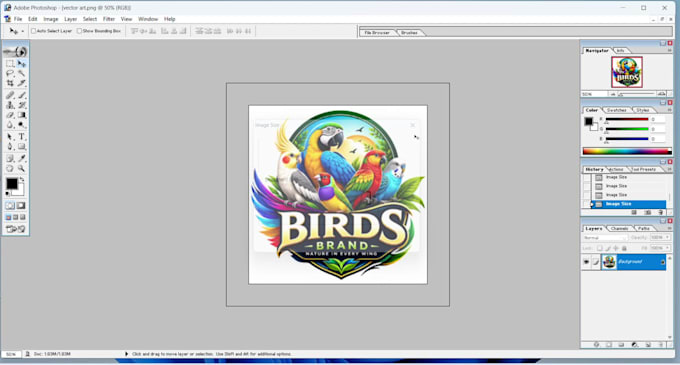The height and width of the screenshot is (365, 680).
Task: Select the Eyedropper tool
Action: [21, 159]
